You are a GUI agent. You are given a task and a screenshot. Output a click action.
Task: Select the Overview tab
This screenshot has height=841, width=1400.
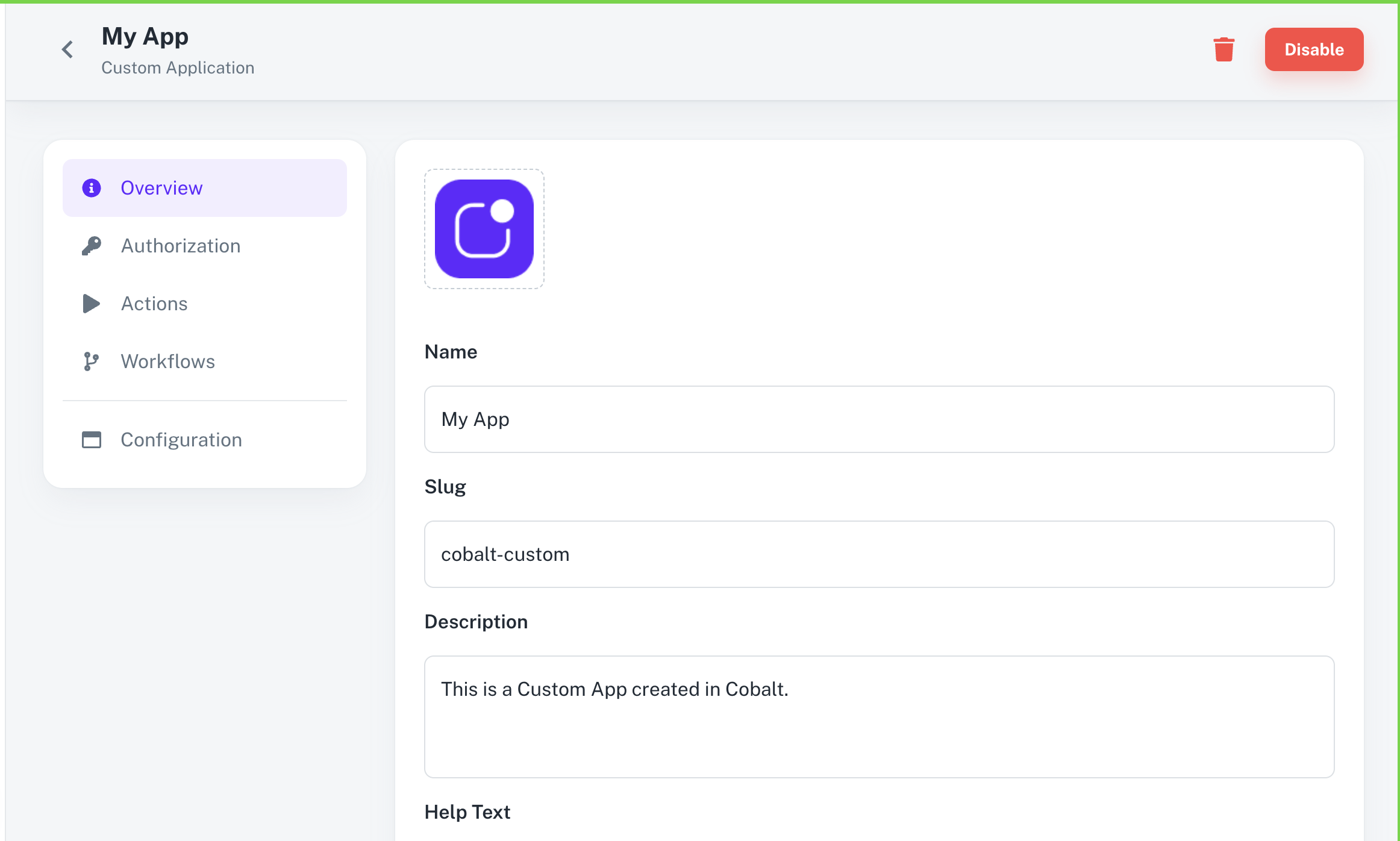point(161,187)
